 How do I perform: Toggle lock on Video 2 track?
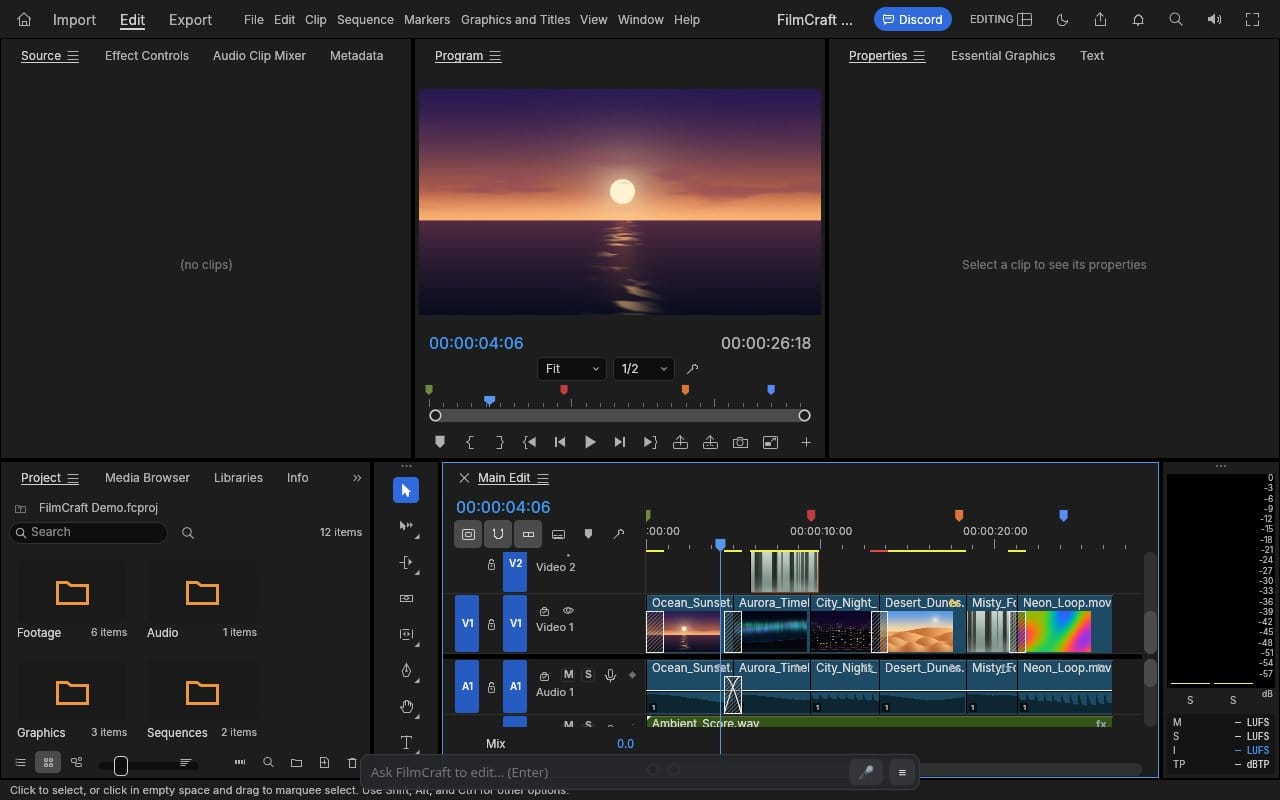click(491, 565)
